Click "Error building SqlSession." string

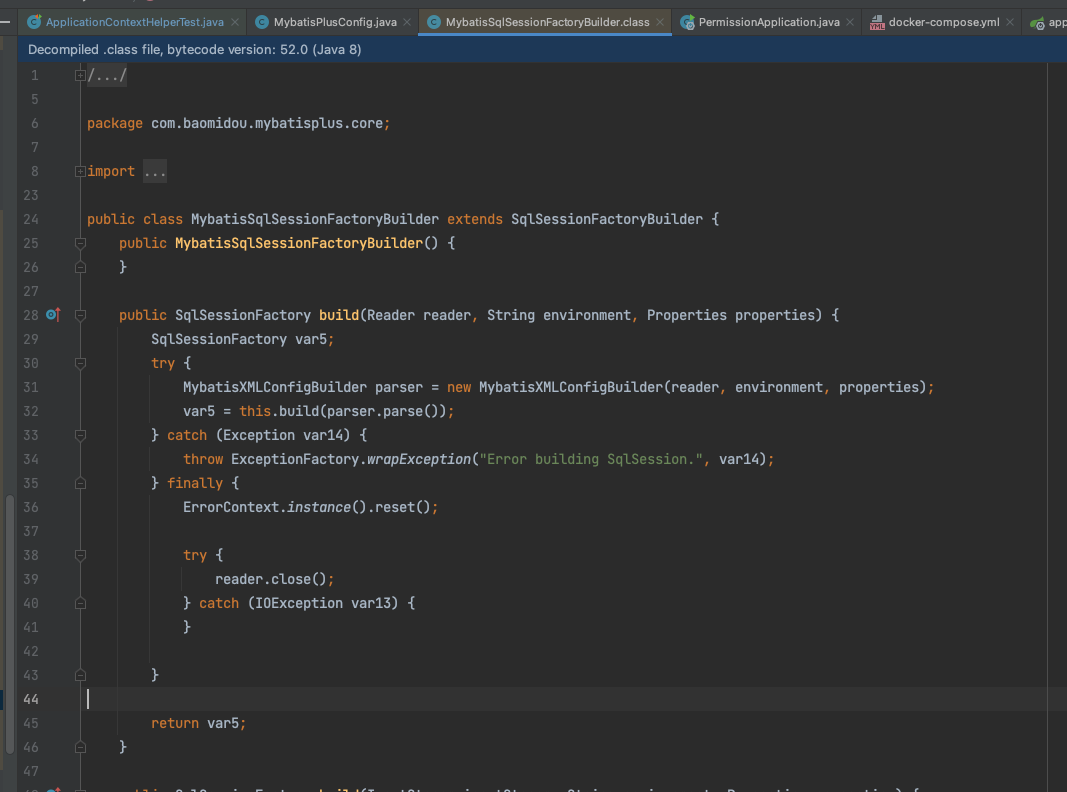(x=591, y=459)
